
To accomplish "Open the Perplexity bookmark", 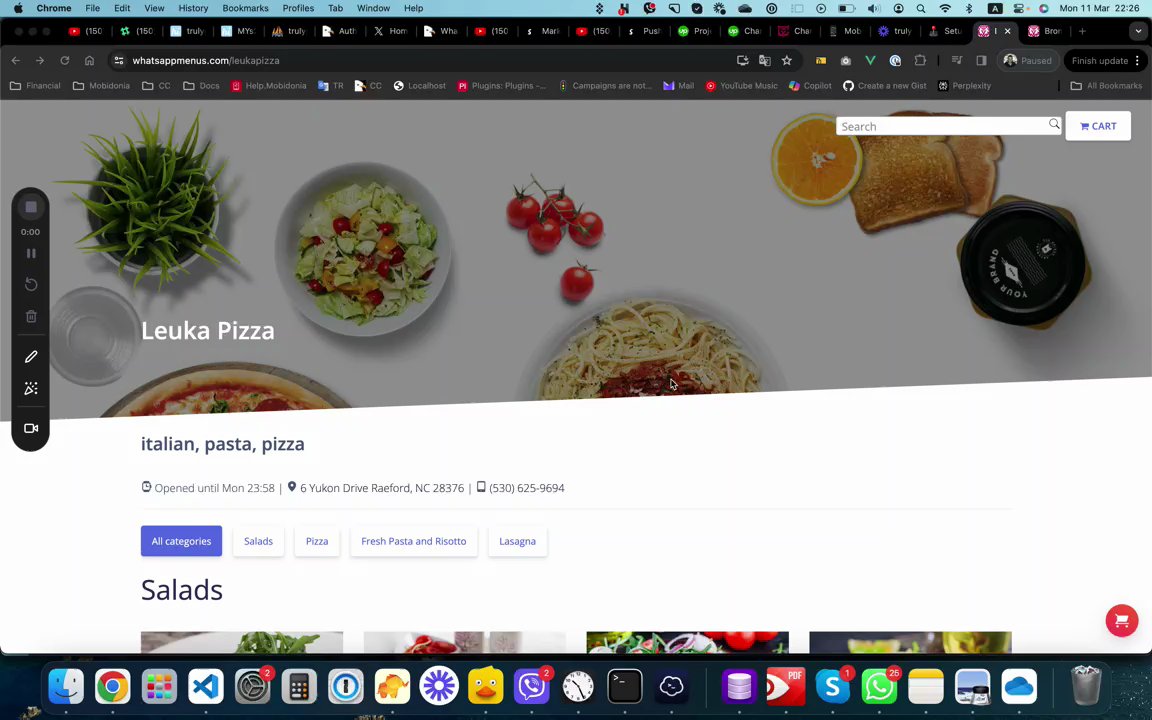I will point(965,85).
